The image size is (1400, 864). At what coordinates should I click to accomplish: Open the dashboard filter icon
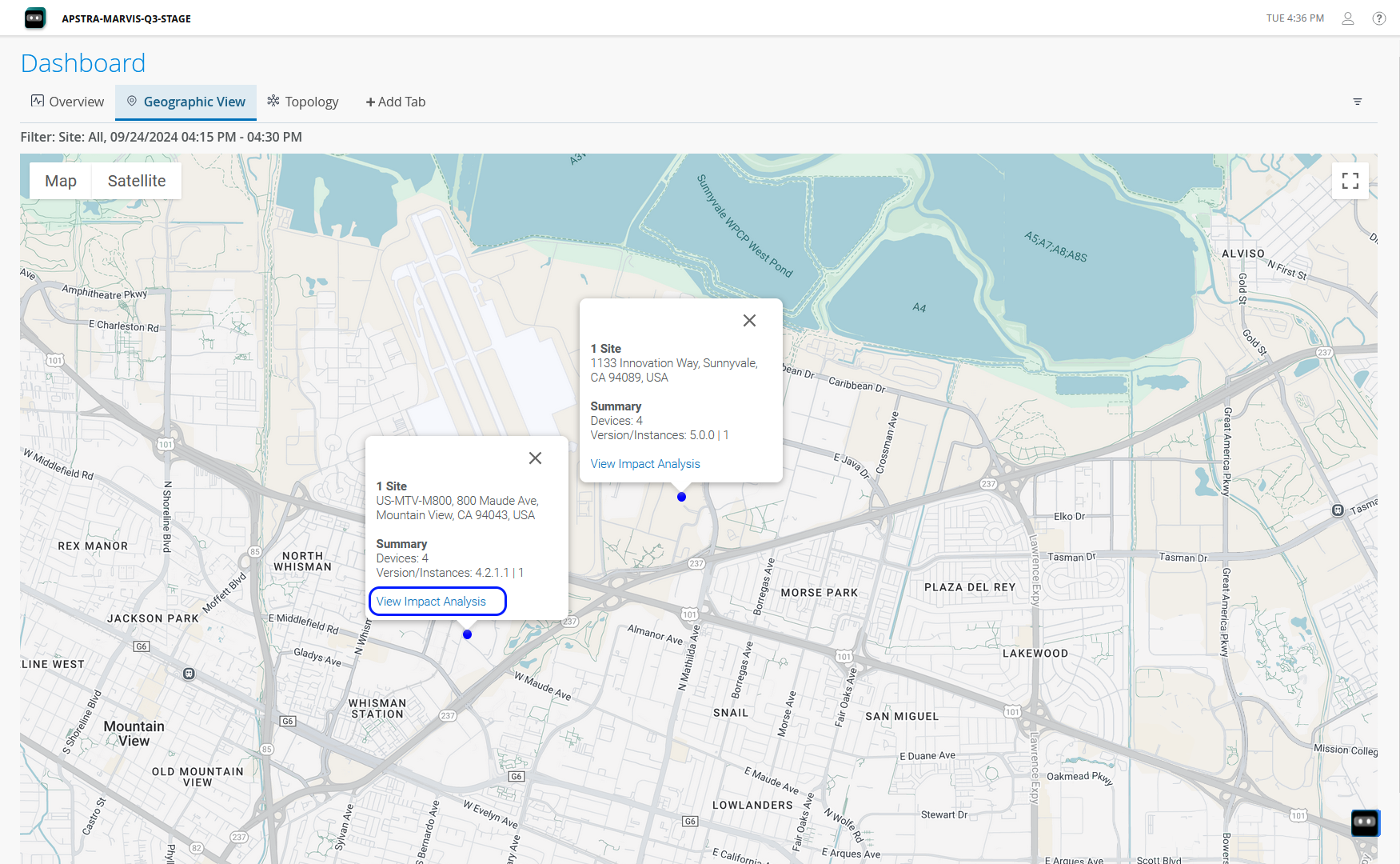click(x=1357, y=102)
